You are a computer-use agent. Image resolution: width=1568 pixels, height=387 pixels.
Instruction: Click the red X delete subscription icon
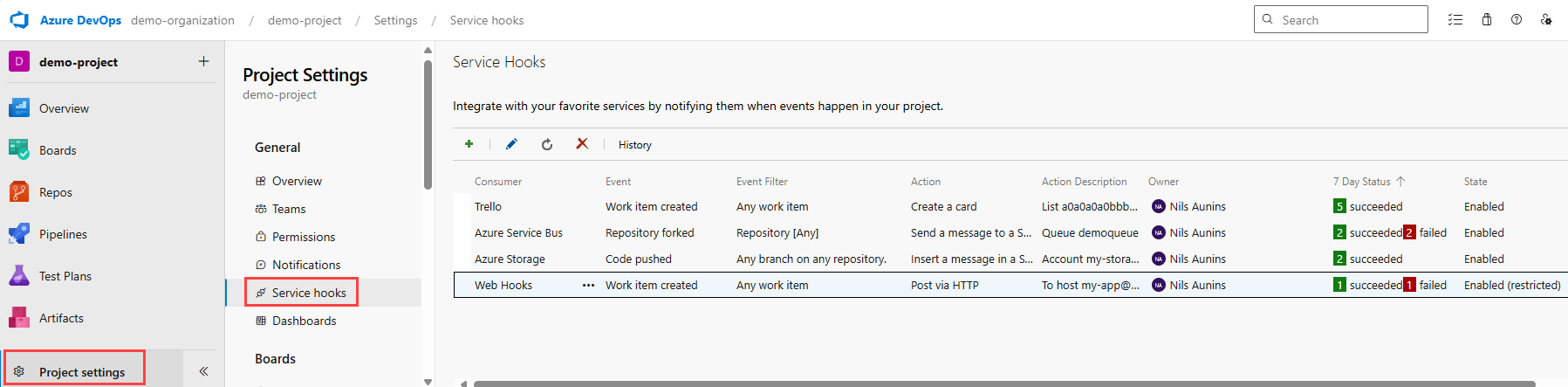tap(582, 143)
